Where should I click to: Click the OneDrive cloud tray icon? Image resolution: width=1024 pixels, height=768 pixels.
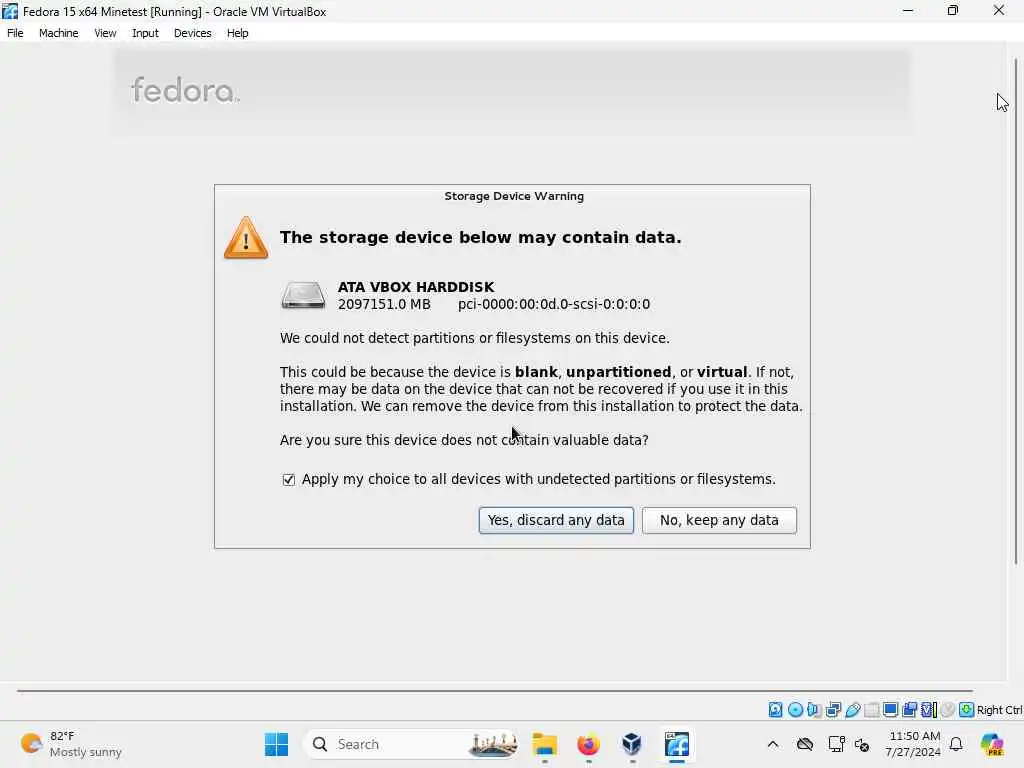(x=805, y=744)
